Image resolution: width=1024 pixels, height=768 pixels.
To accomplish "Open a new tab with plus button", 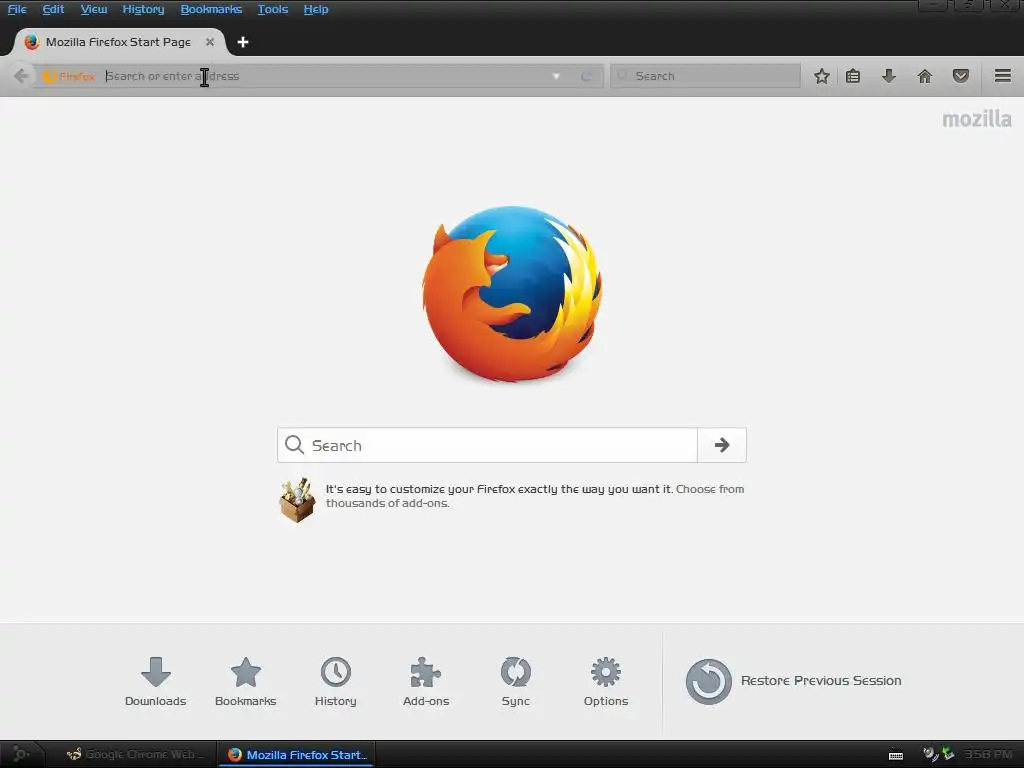I will pyautogui.click(x=243, y=42).
